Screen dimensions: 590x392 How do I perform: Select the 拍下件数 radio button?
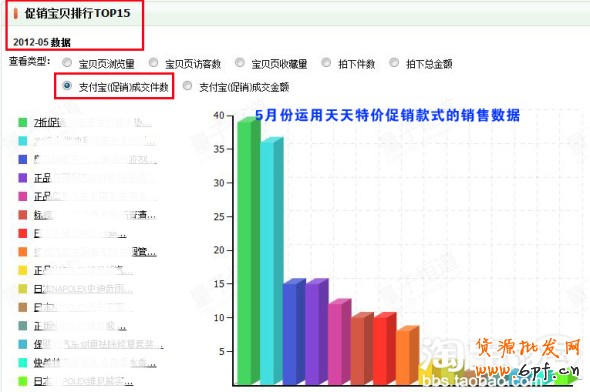click(326, 62)
